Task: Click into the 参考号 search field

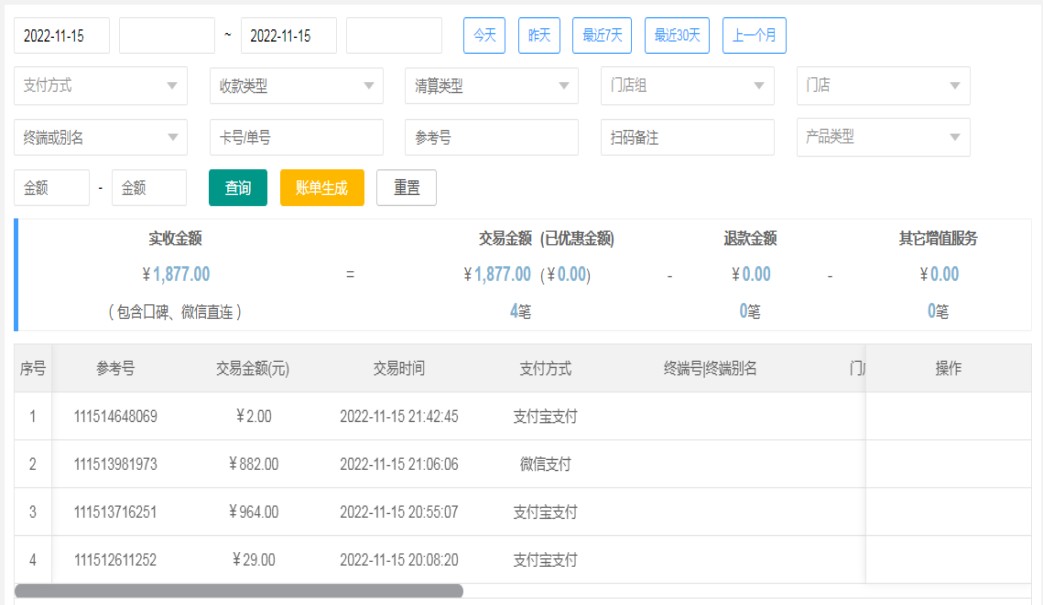Action: pyautogui.click(x=491, y=137)
